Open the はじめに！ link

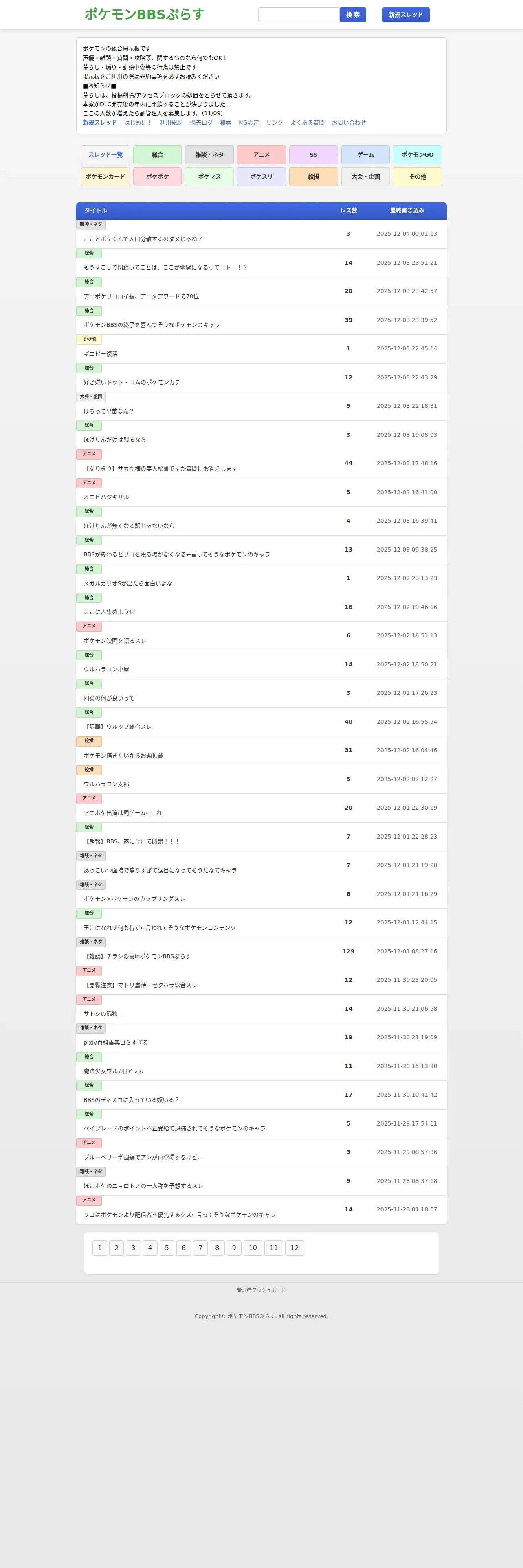[x=138, y=123]
